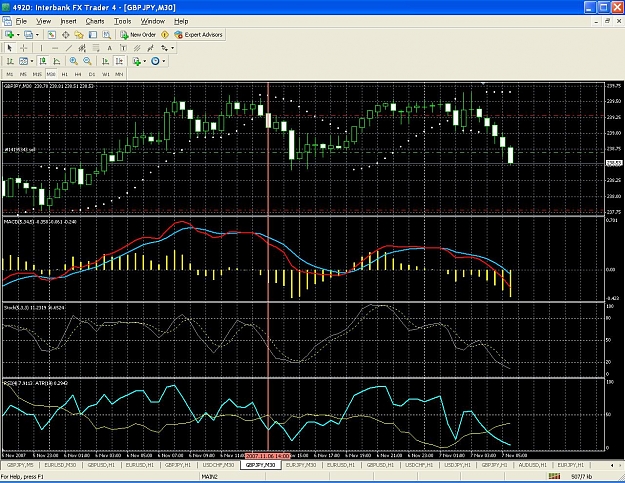Open the Insert menu
625x483 pixels.
68,21
